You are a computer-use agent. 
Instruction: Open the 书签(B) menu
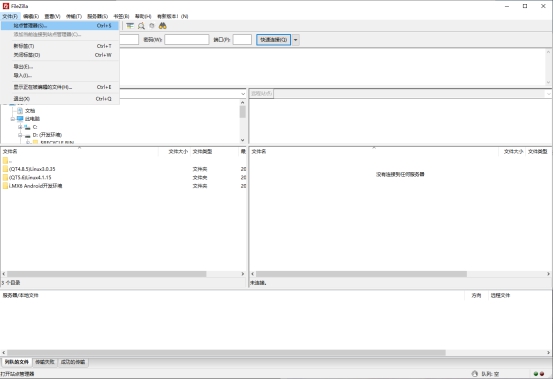[x=121, y=16]
